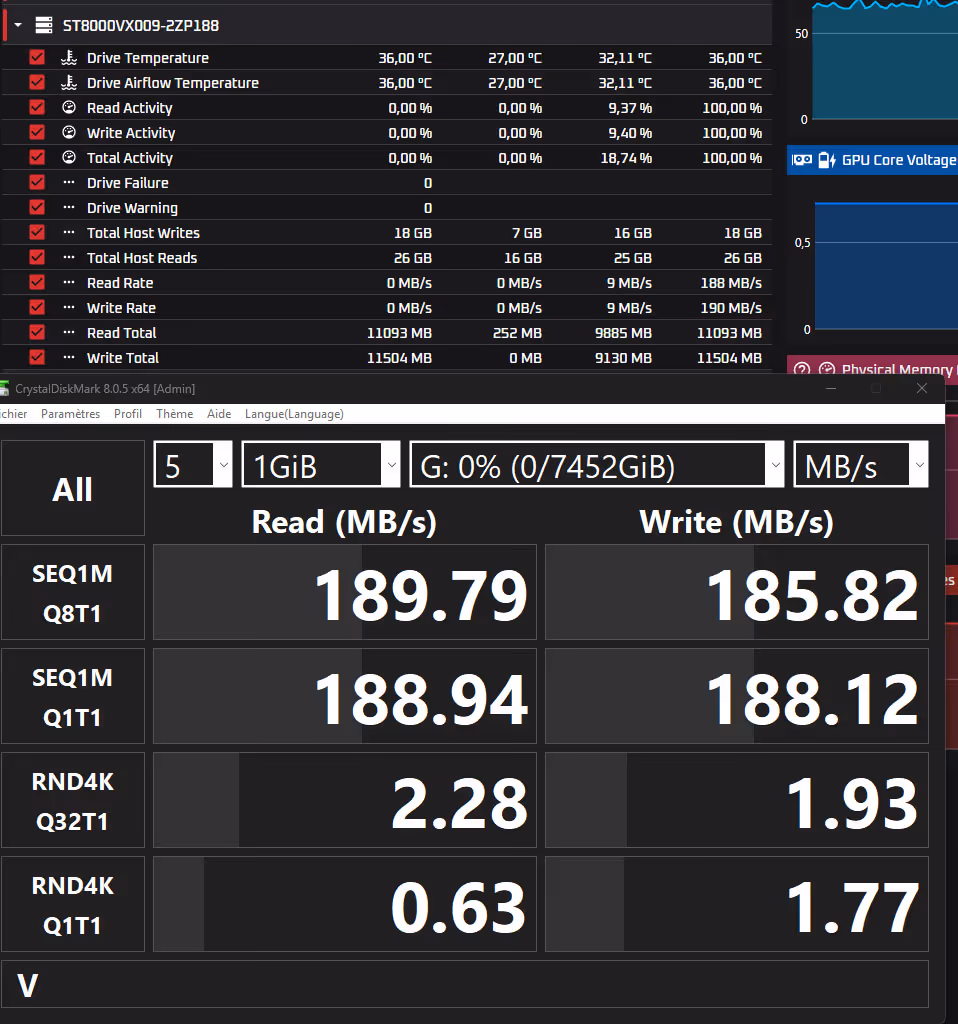The width and height of the screenshot is (958, 1024).
Task: Click the help icon in Physical Memory header
Action: (x=801, y=369)
